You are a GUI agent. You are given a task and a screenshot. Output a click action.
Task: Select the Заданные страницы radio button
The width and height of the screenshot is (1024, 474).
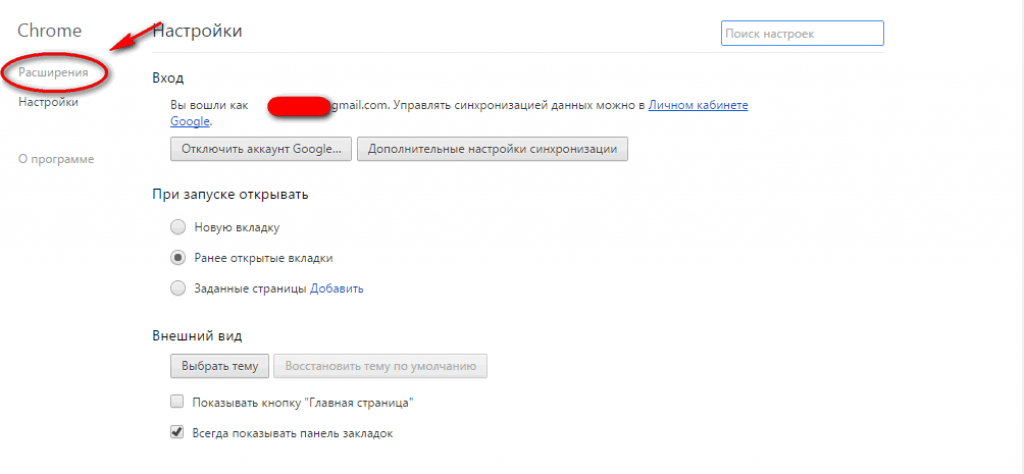[178, 288]
